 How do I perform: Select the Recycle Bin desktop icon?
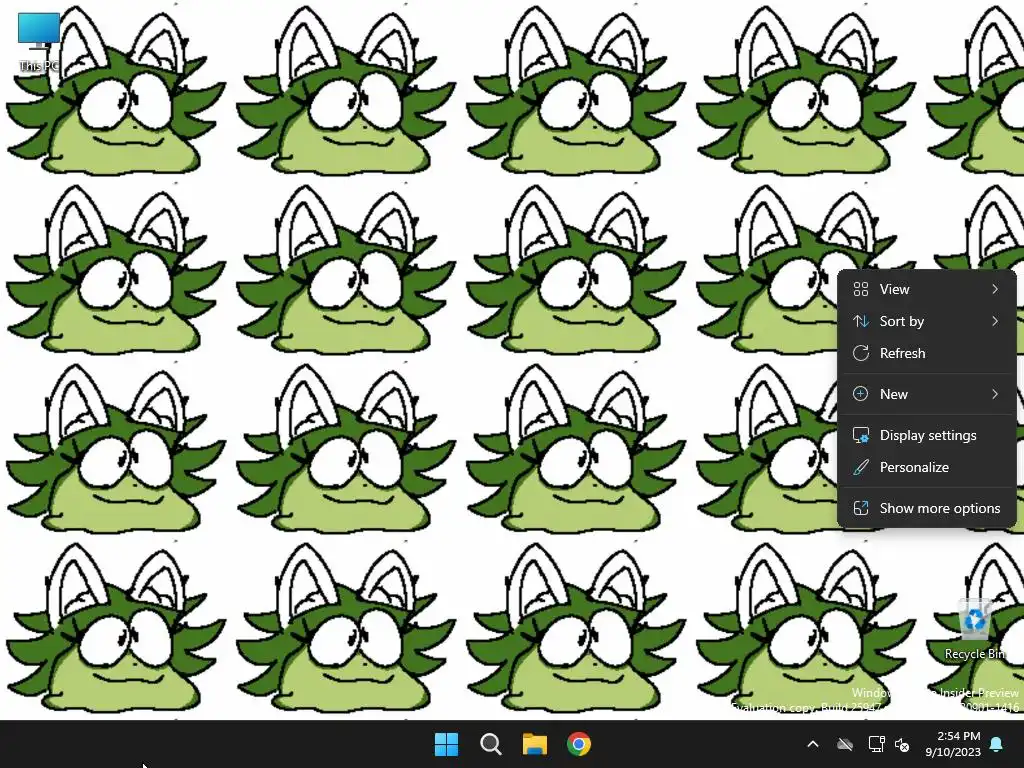[974, 628]
